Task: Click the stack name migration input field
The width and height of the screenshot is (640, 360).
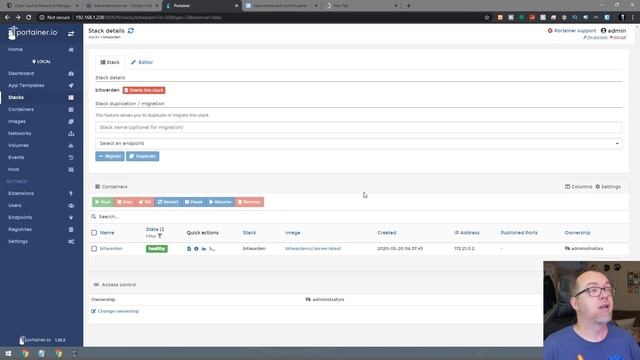Action: (358, 127)
